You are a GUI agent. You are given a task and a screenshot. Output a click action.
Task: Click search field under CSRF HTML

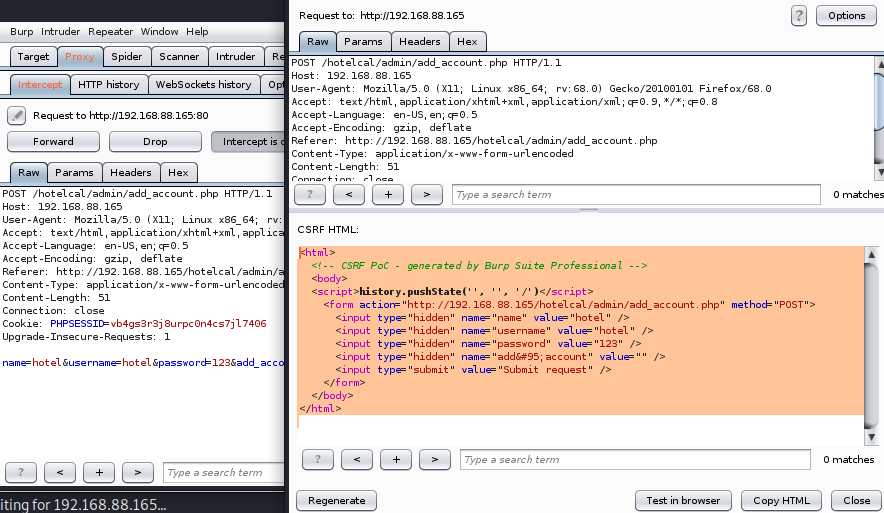click(635, 459)
